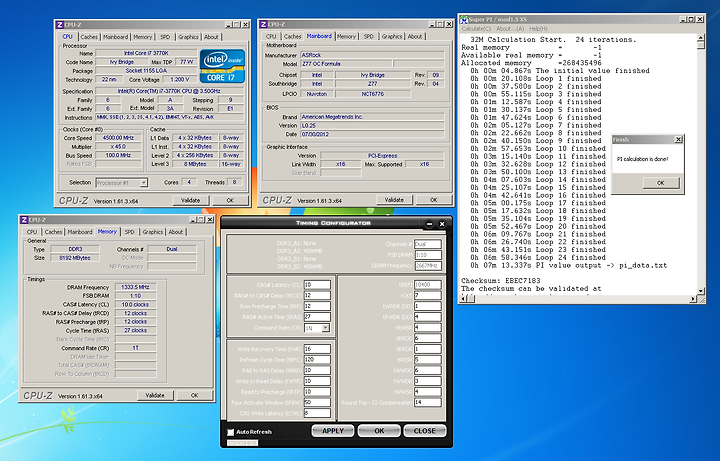
Task: Click the Four Activate Window (tFAW) field
Action: (x=317, y=402)
